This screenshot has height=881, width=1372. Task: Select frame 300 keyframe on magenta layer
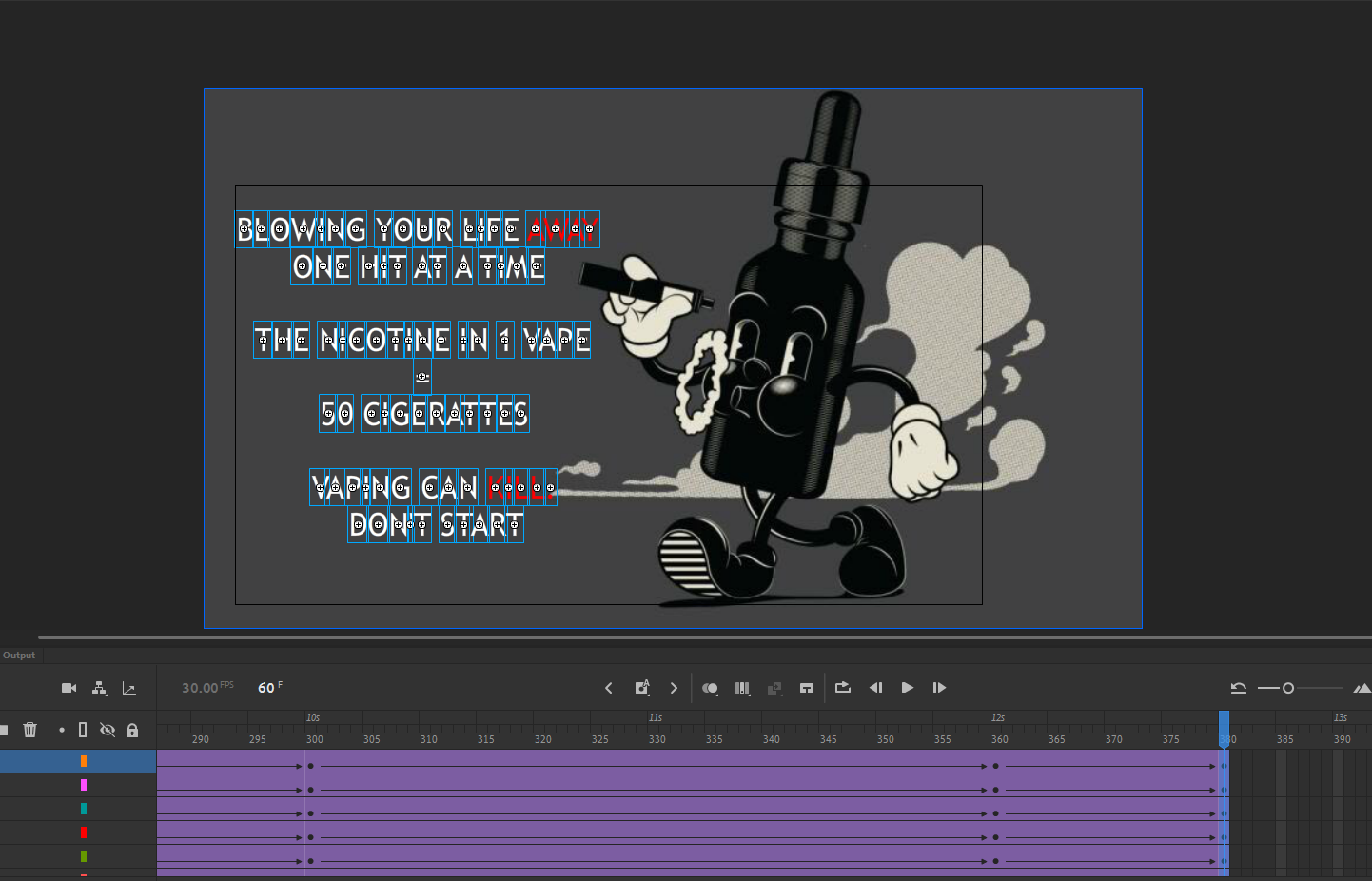point(310,790)
